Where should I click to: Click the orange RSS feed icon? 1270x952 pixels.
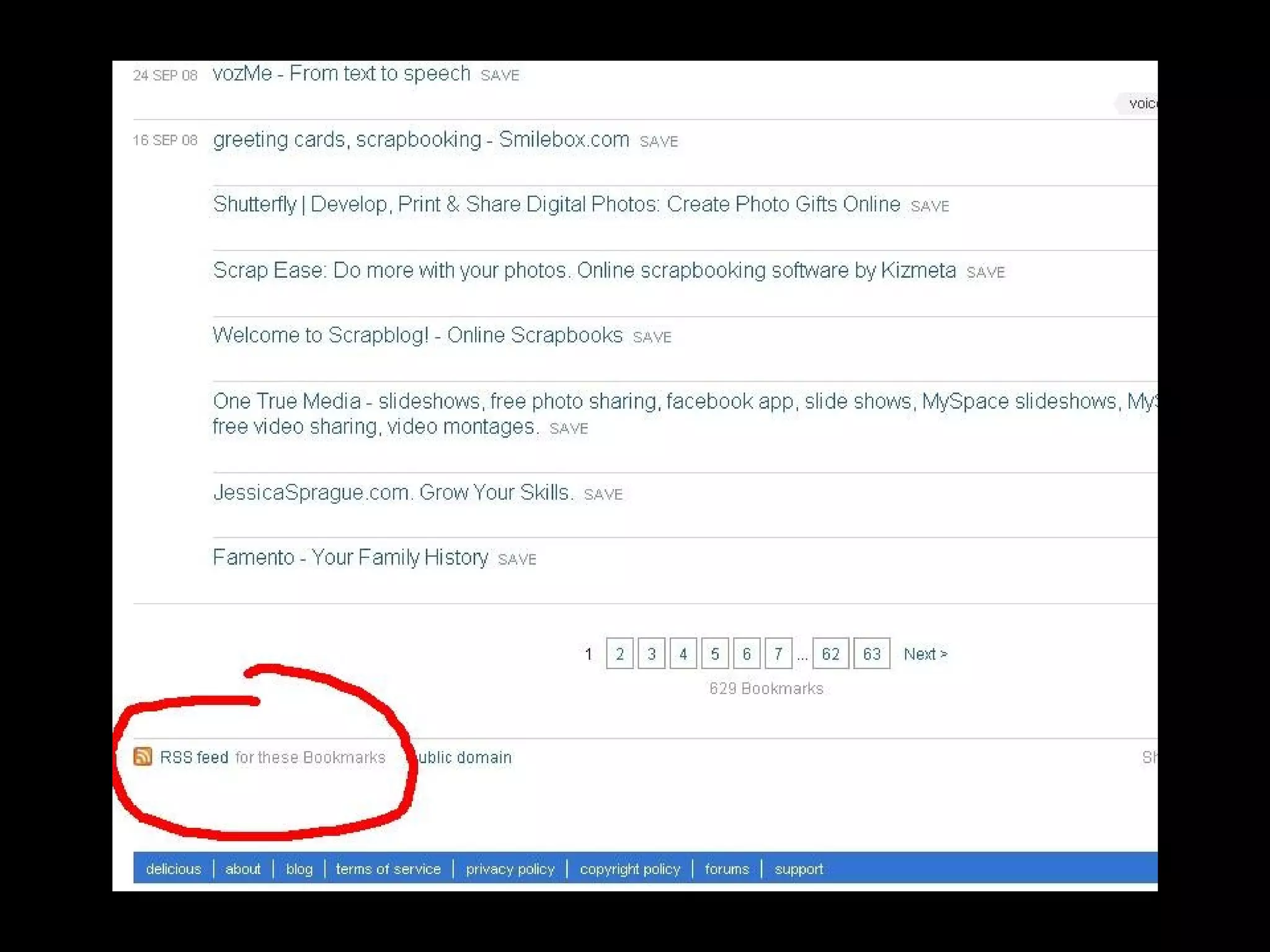pyautogui.click(x=143, y=756)
